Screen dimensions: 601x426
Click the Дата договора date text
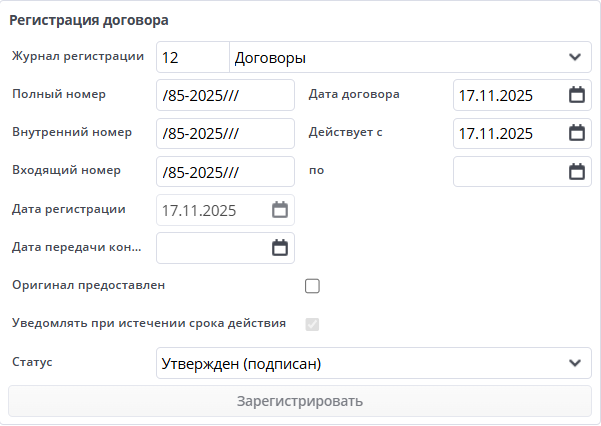tap(505, 96)
